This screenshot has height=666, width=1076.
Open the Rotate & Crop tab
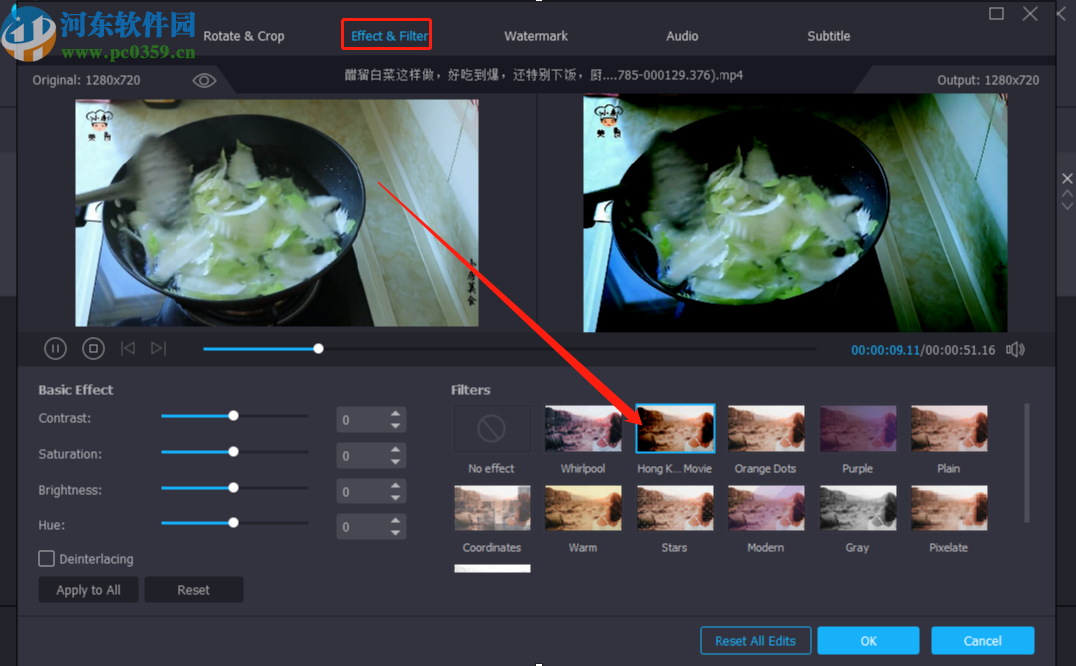pos(243,35)
